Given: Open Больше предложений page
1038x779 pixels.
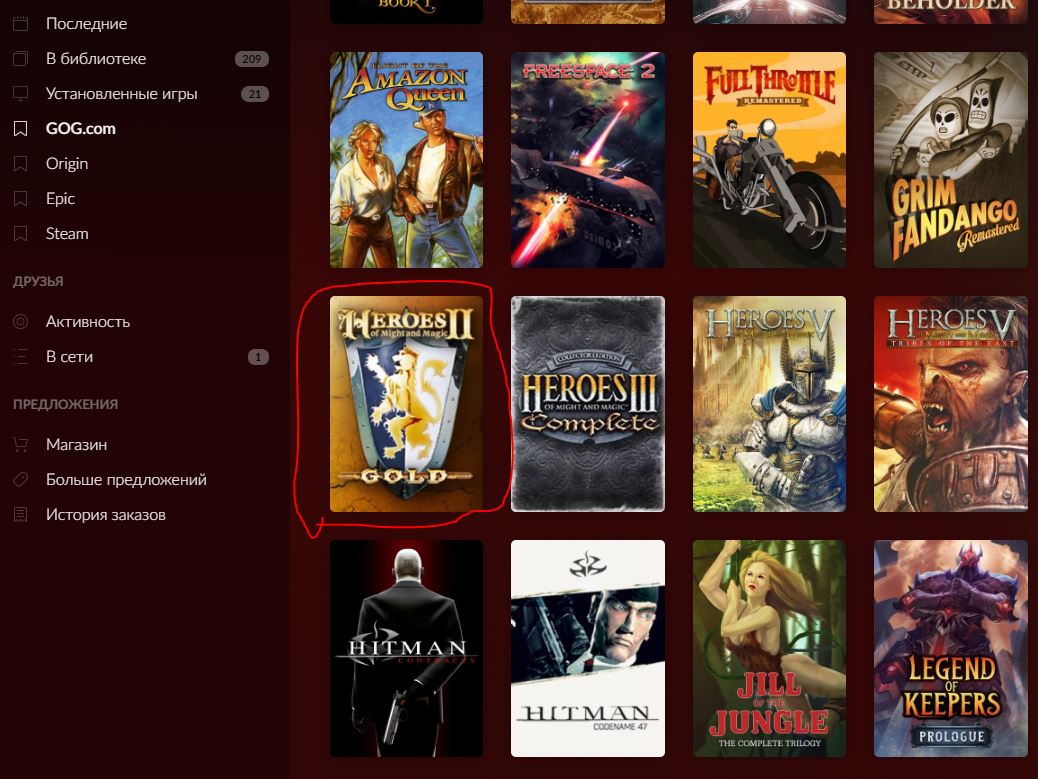Looking at the screenshot, I should [126, 480].
